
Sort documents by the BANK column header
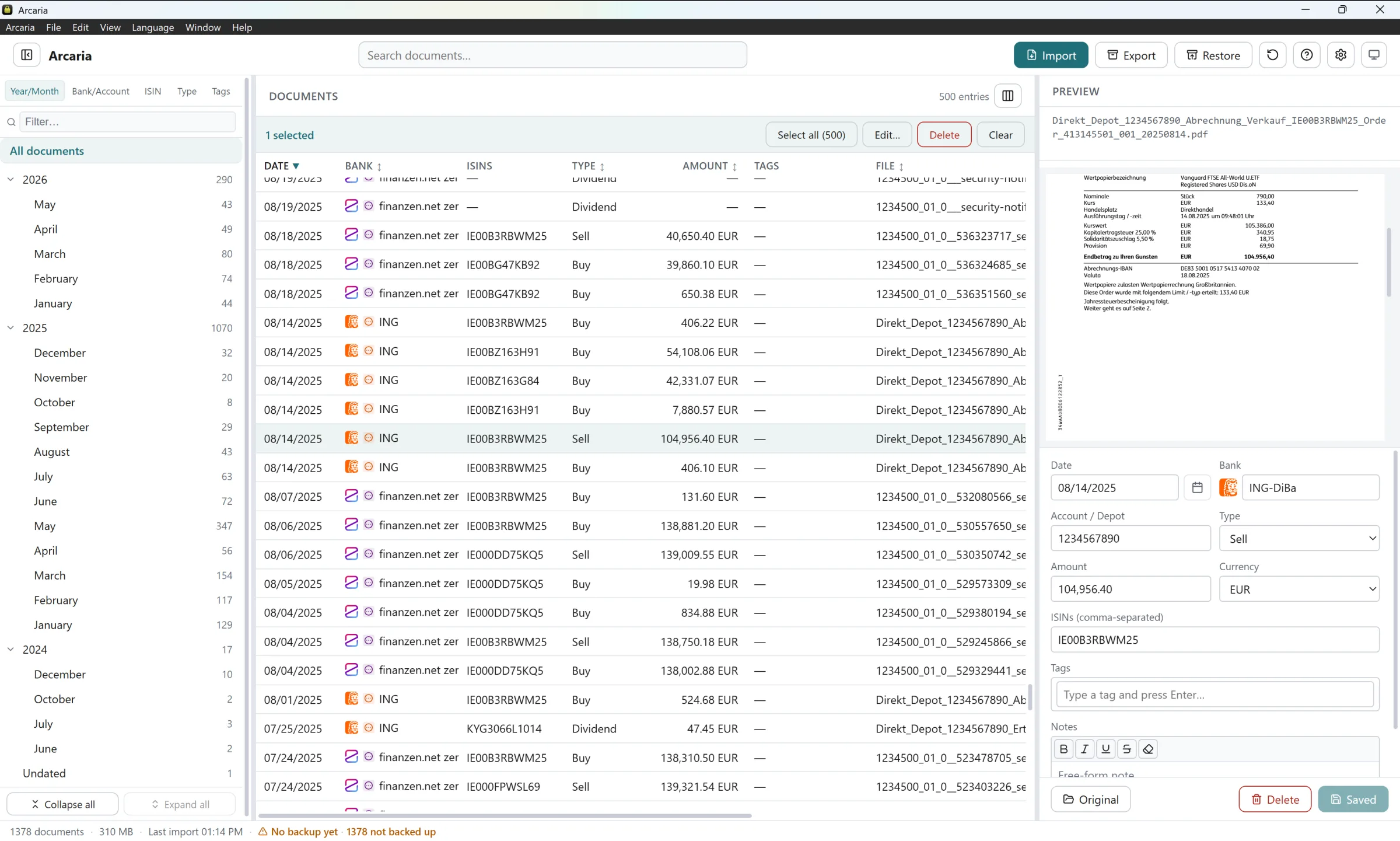[x=363, y=166]
